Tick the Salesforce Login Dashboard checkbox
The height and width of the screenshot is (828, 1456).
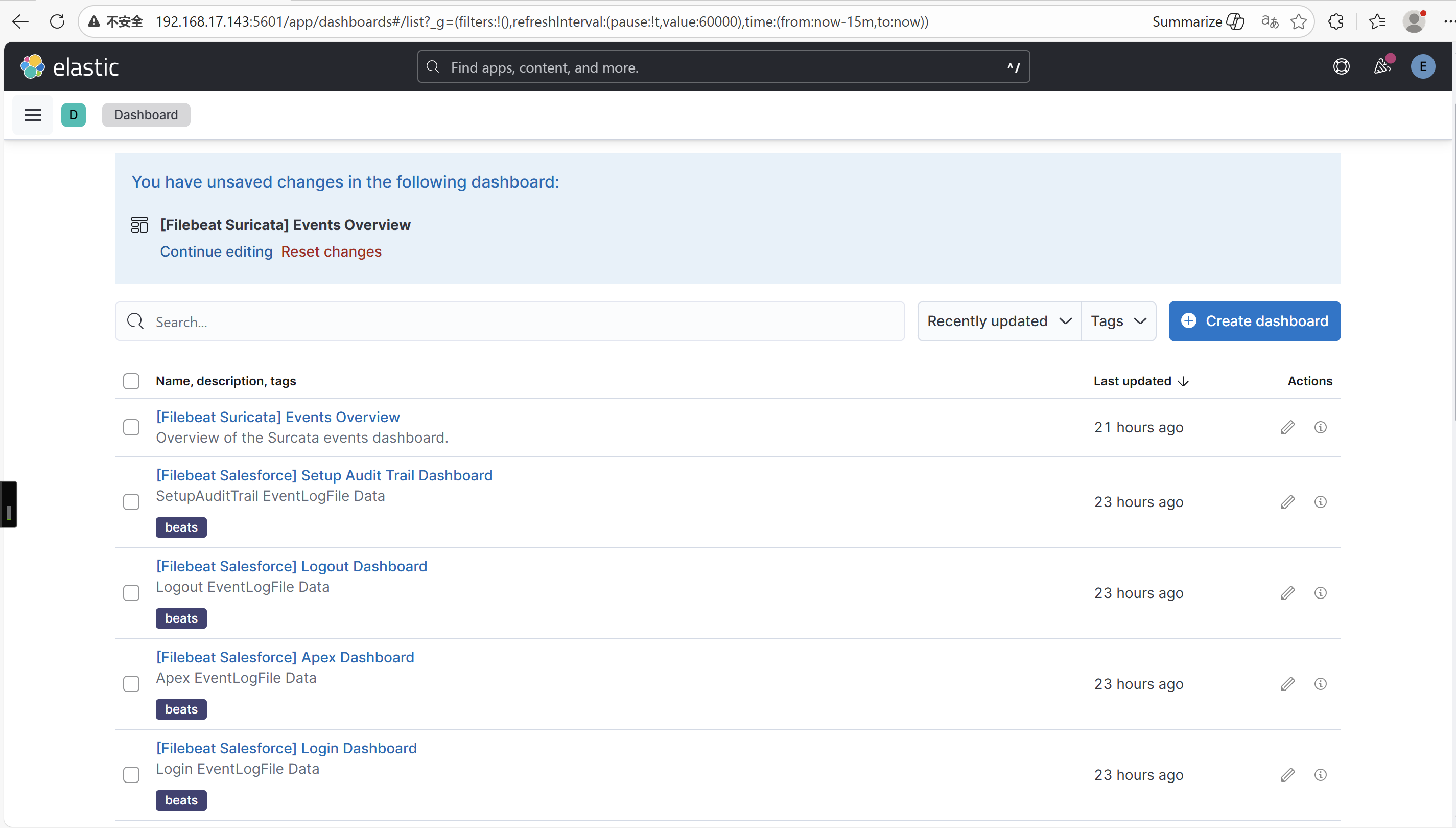[131, 775]
